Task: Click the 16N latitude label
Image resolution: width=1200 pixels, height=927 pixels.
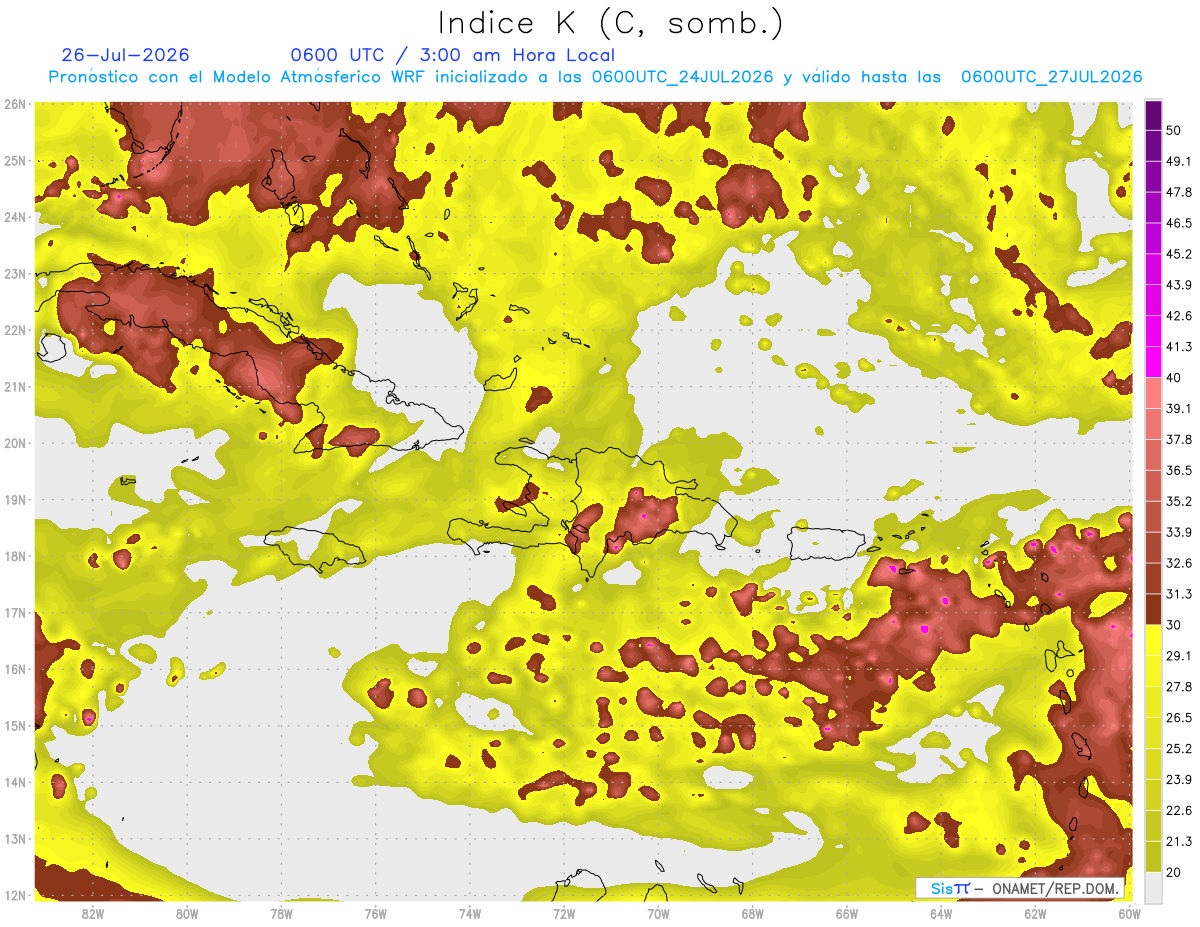Action: [x=15, y=669]
